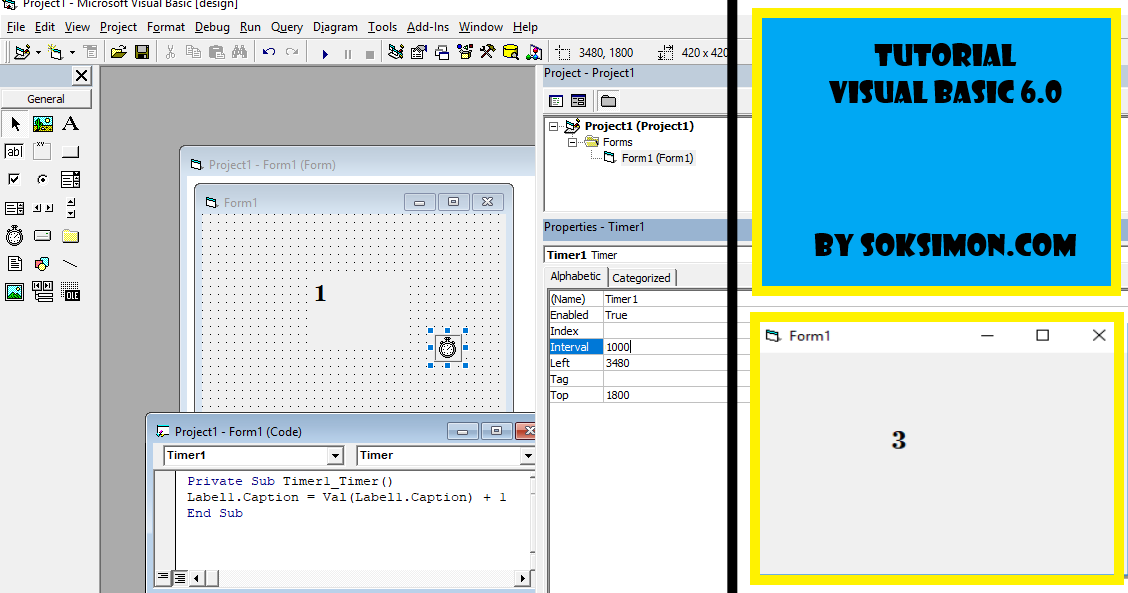Open the Debug menu
The width and height of the screenshot is (1128, 593).
tap(212, 27)
